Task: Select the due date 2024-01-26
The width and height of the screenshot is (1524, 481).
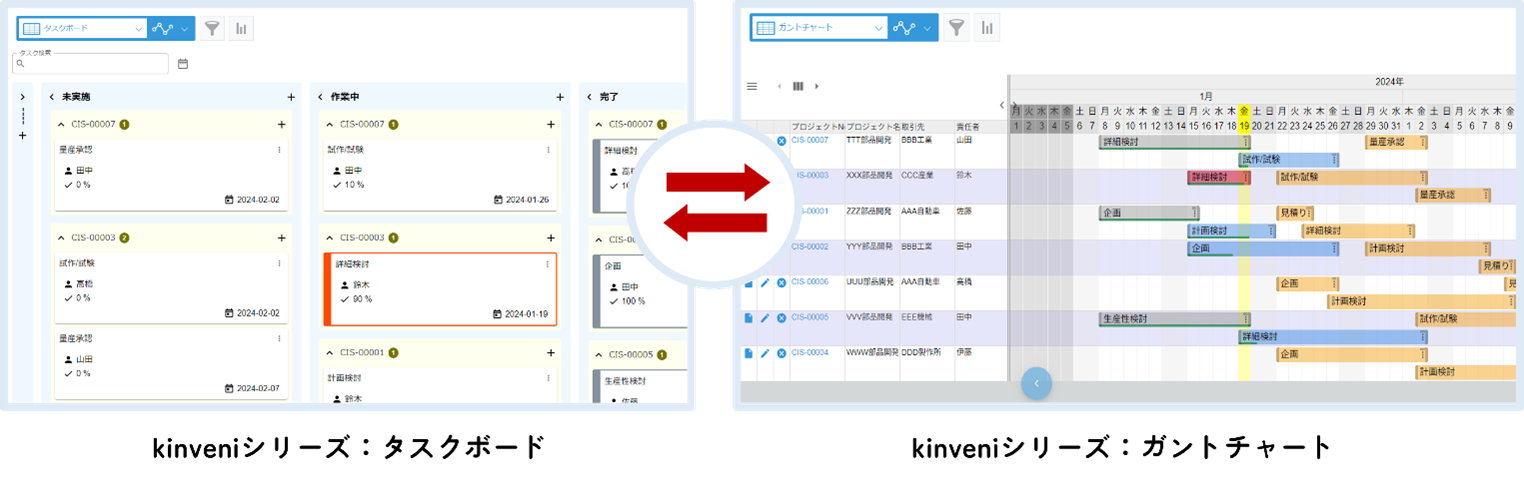Action: tap(522, 199)
